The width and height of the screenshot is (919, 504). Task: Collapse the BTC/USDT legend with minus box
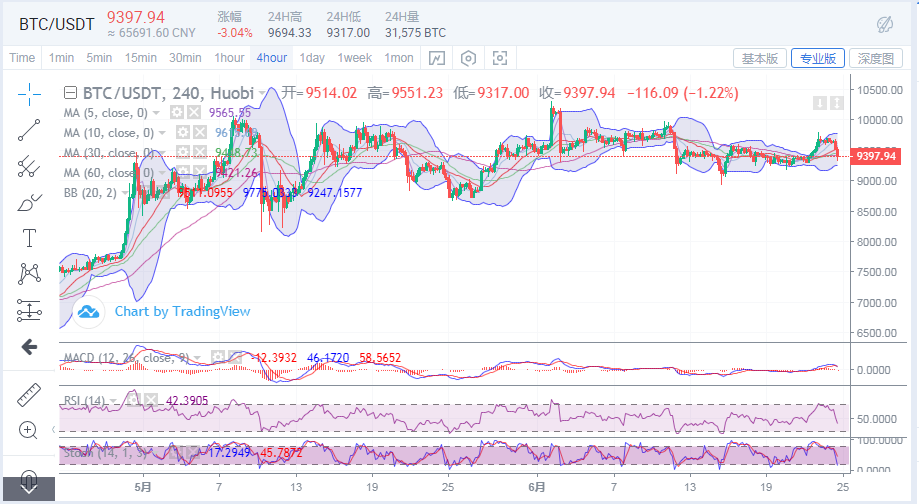[69, 93]
